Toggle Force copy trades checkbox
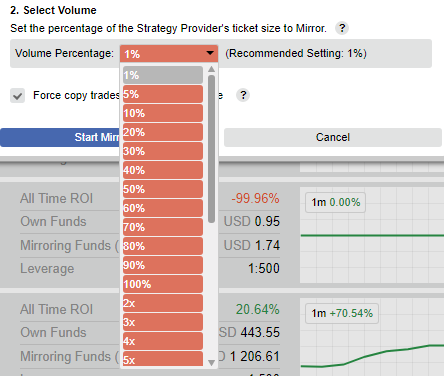The height and width of the screenshot is (376, 444). click(x=17, y=96)
